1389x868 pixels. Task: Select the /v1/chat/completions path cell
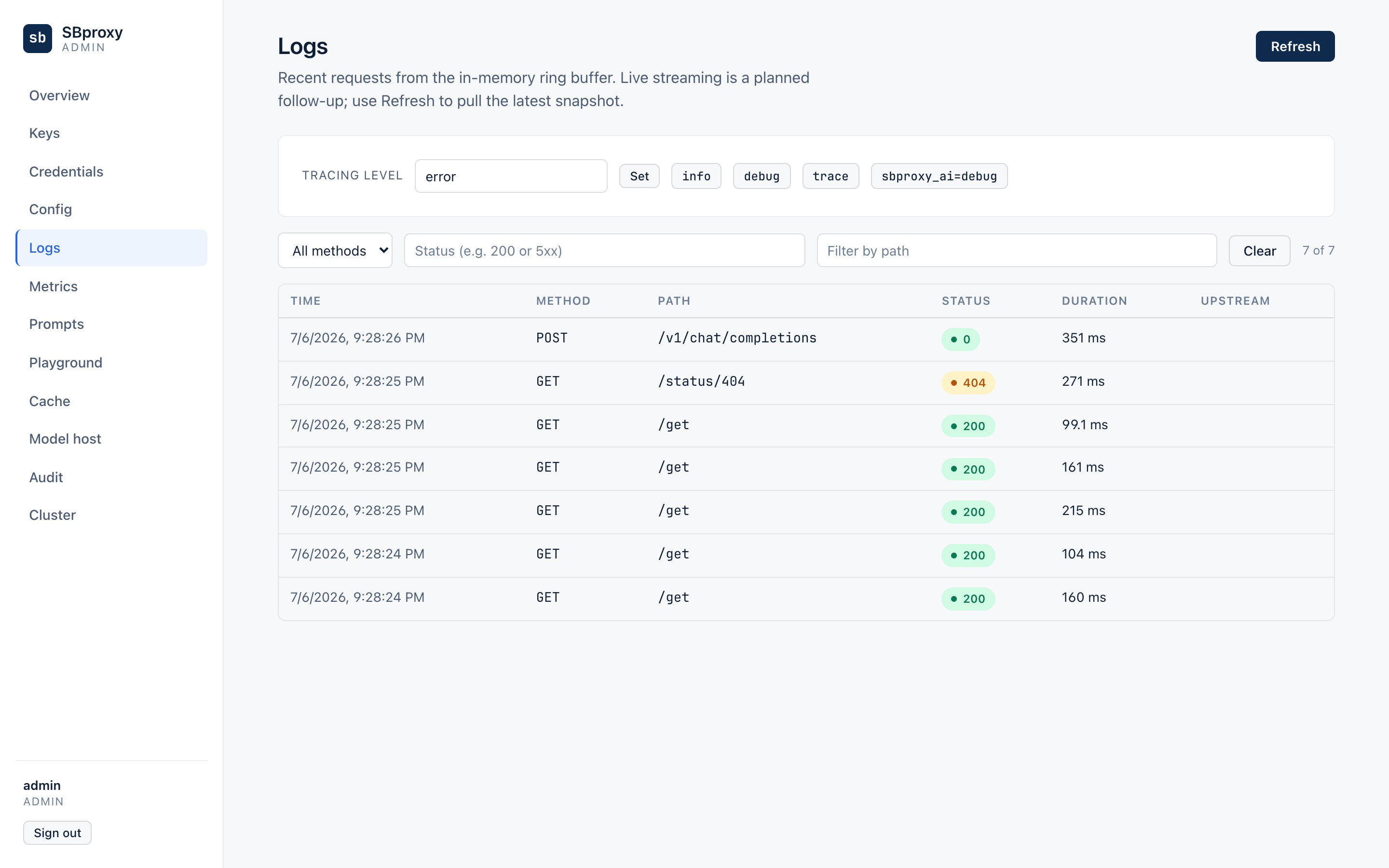pyautogui.click(x=737, y=338)
